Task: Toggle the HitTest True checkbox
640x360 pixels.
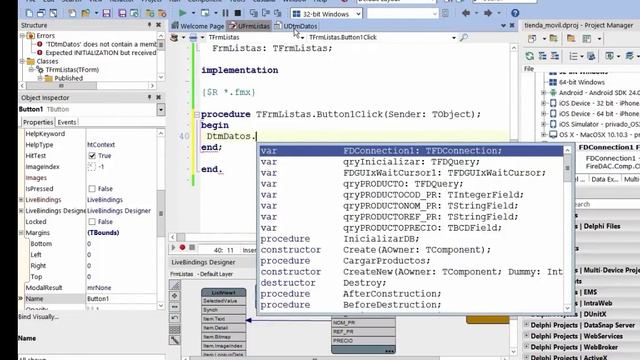Action: click(92, 156)
